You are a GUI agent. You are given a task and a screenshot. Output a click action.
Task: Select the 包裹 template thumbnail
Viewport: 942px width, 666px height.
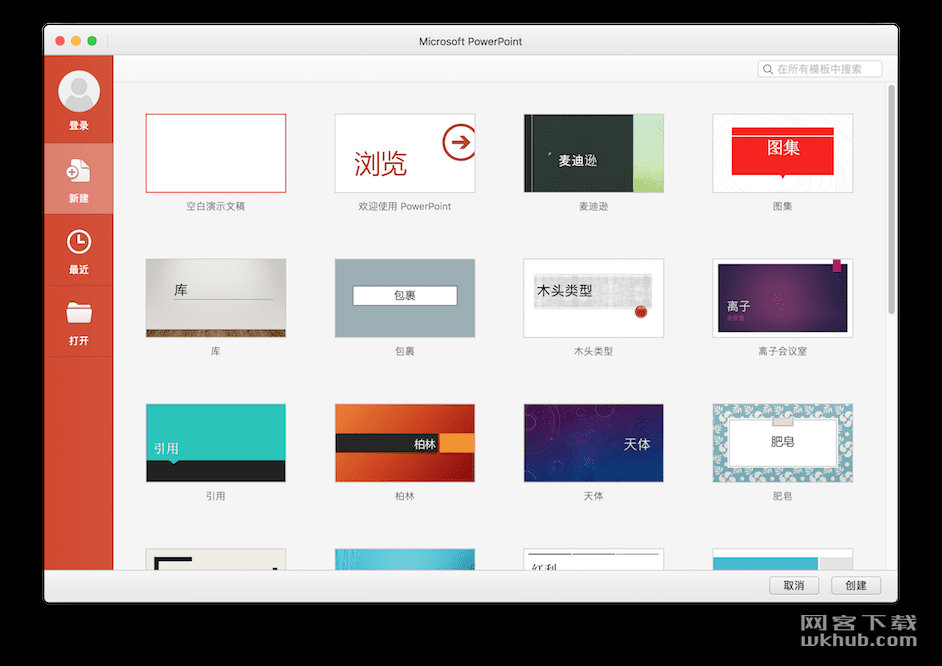405,298
